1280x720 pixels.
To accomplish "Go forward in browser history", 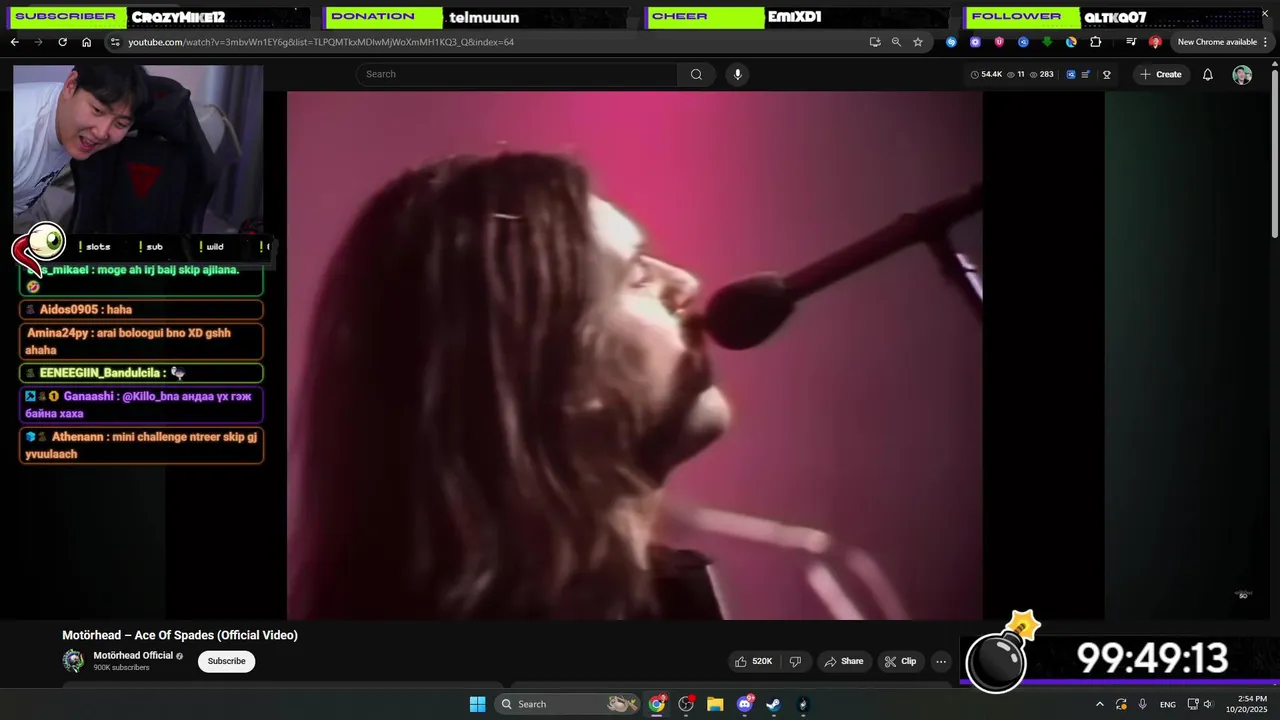I will point(38,42).
